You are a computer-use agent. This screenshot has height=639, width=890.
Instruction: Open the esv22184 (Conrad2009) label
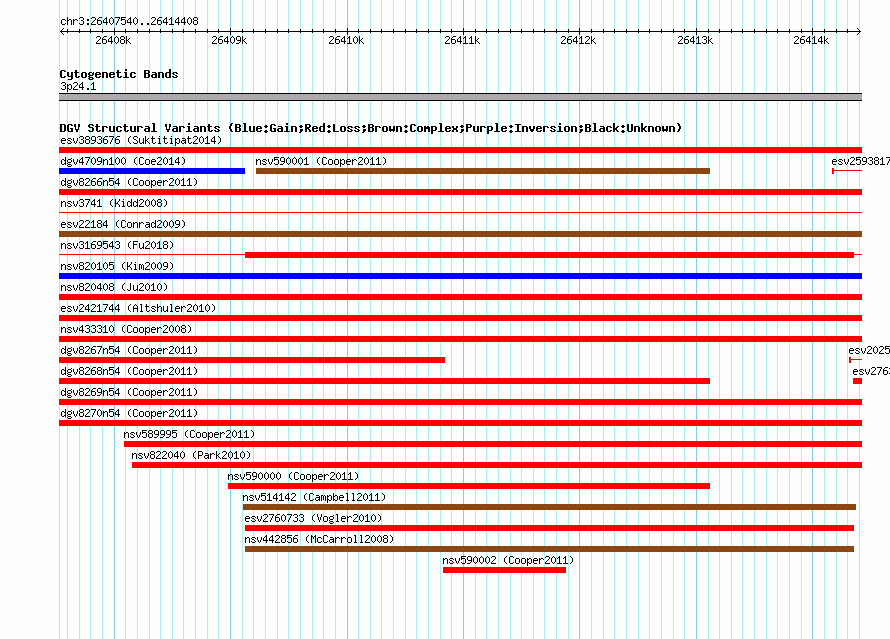(123, 224)
